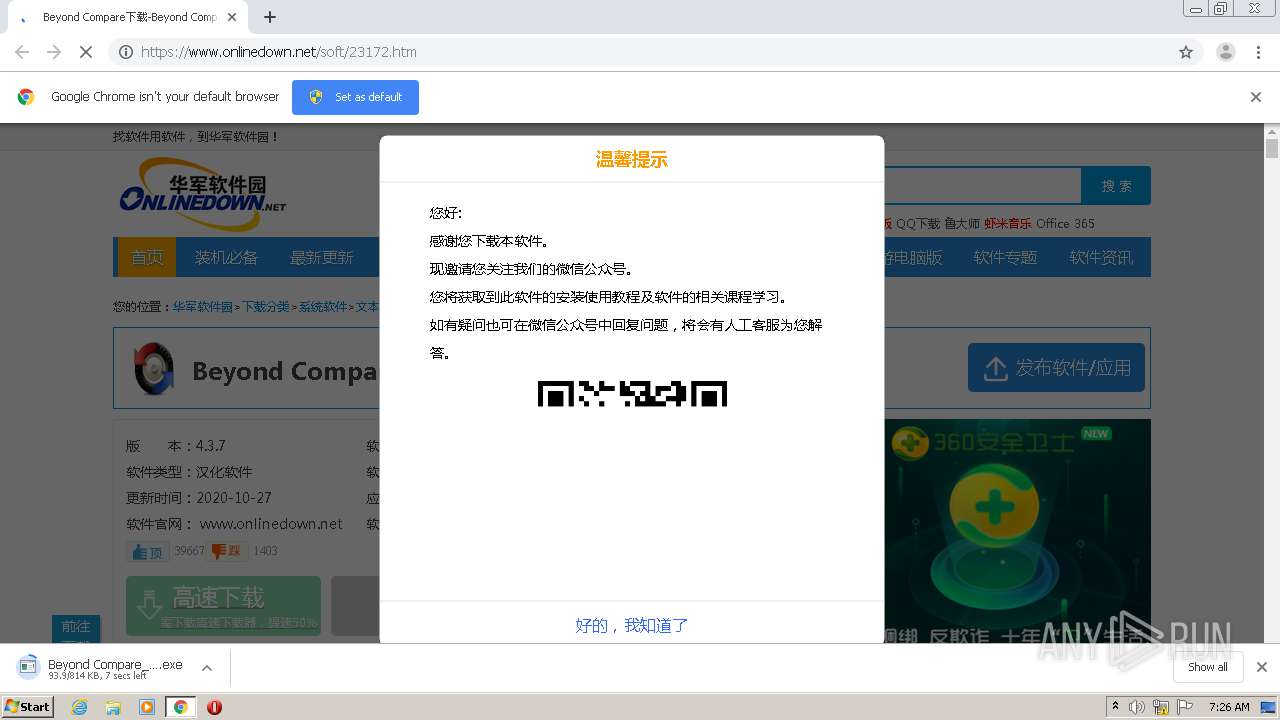Open the media player taskbar icon

coord(147,707)
